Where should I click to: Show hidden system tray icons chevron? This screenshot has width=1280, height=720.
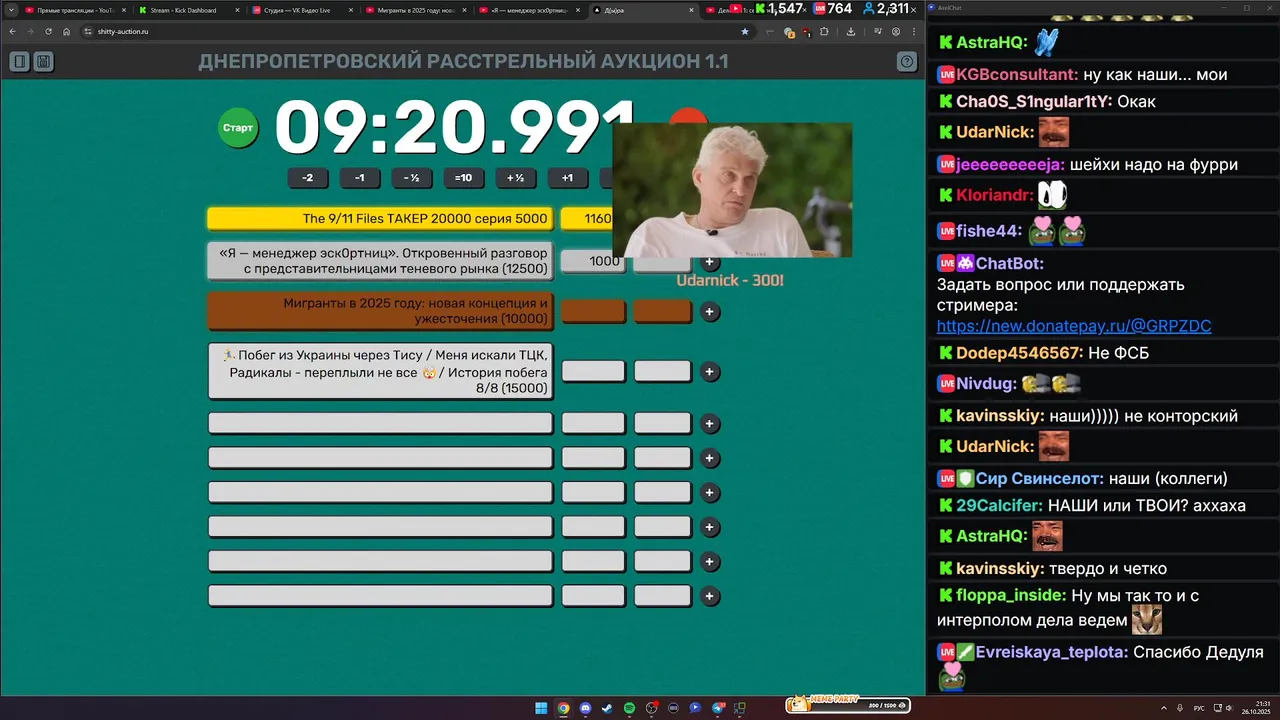(1163, 708)
